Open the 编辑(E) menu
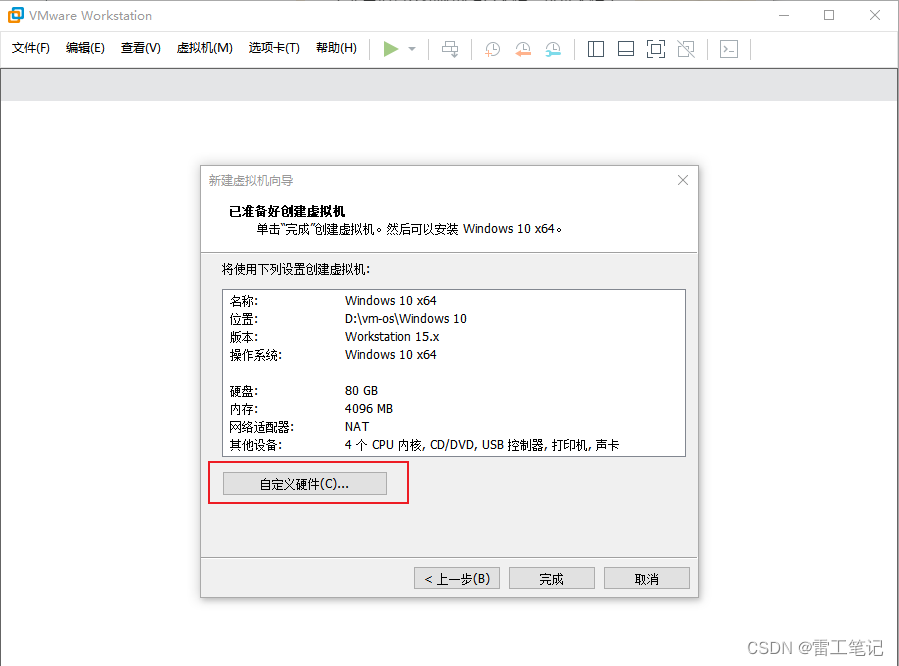Screen dimensions: 899x666 point(85,48)
